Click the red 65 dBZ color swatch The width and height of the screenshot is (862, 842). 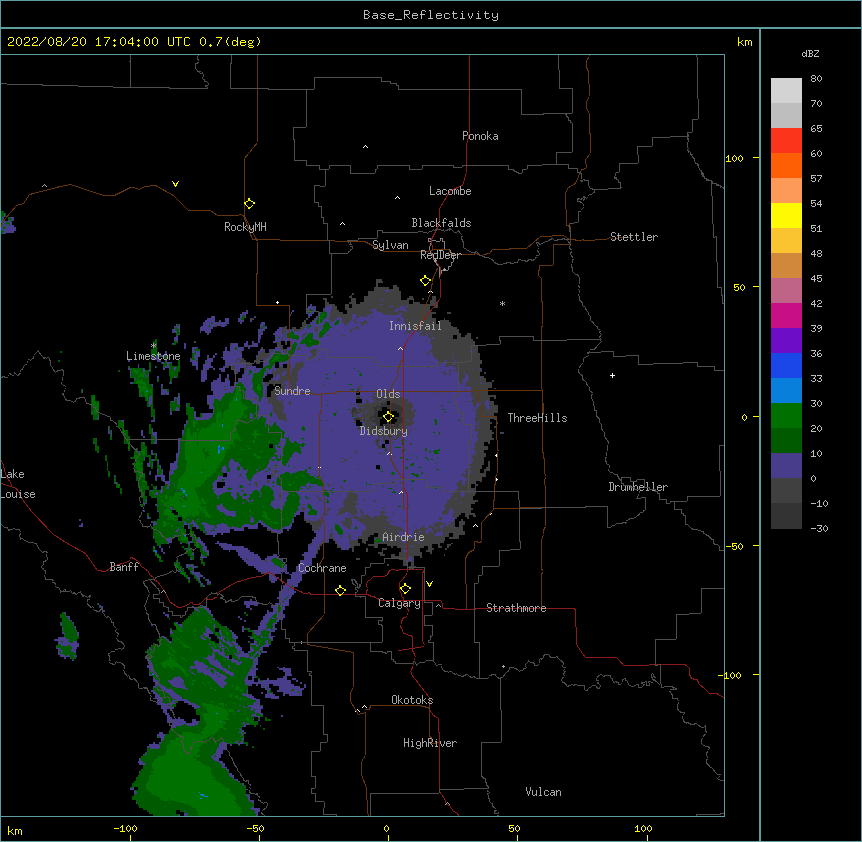[x=786, y=140]
